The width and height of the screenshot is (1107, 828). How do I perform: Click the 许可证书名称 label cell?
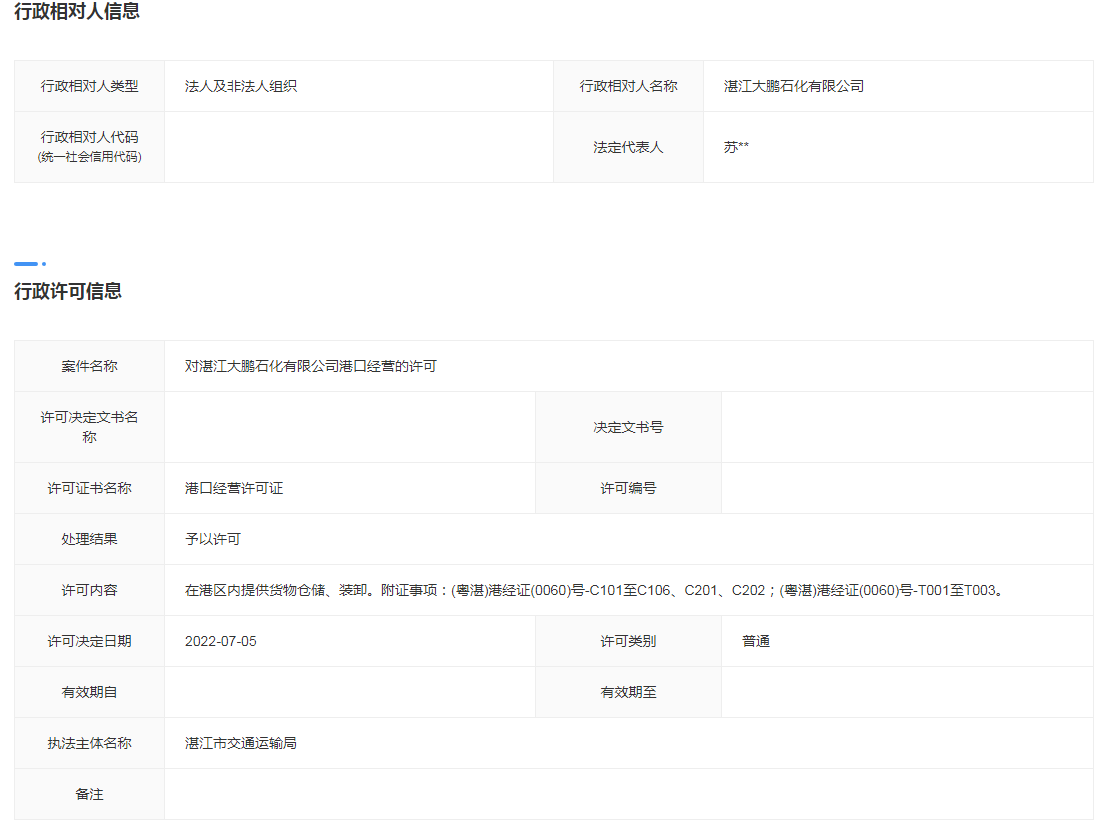pyautogui.click(x=90, y=488)
